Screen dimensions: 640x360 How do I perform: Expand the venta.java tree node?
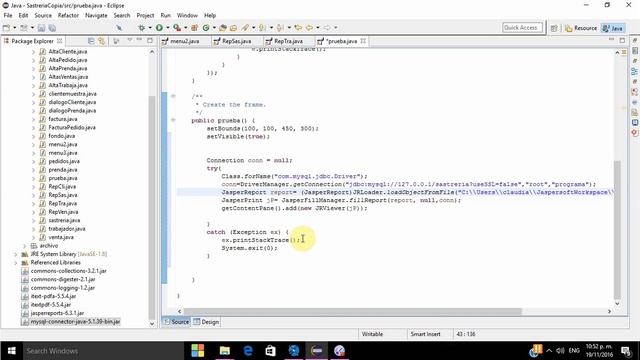coord(33,237)
